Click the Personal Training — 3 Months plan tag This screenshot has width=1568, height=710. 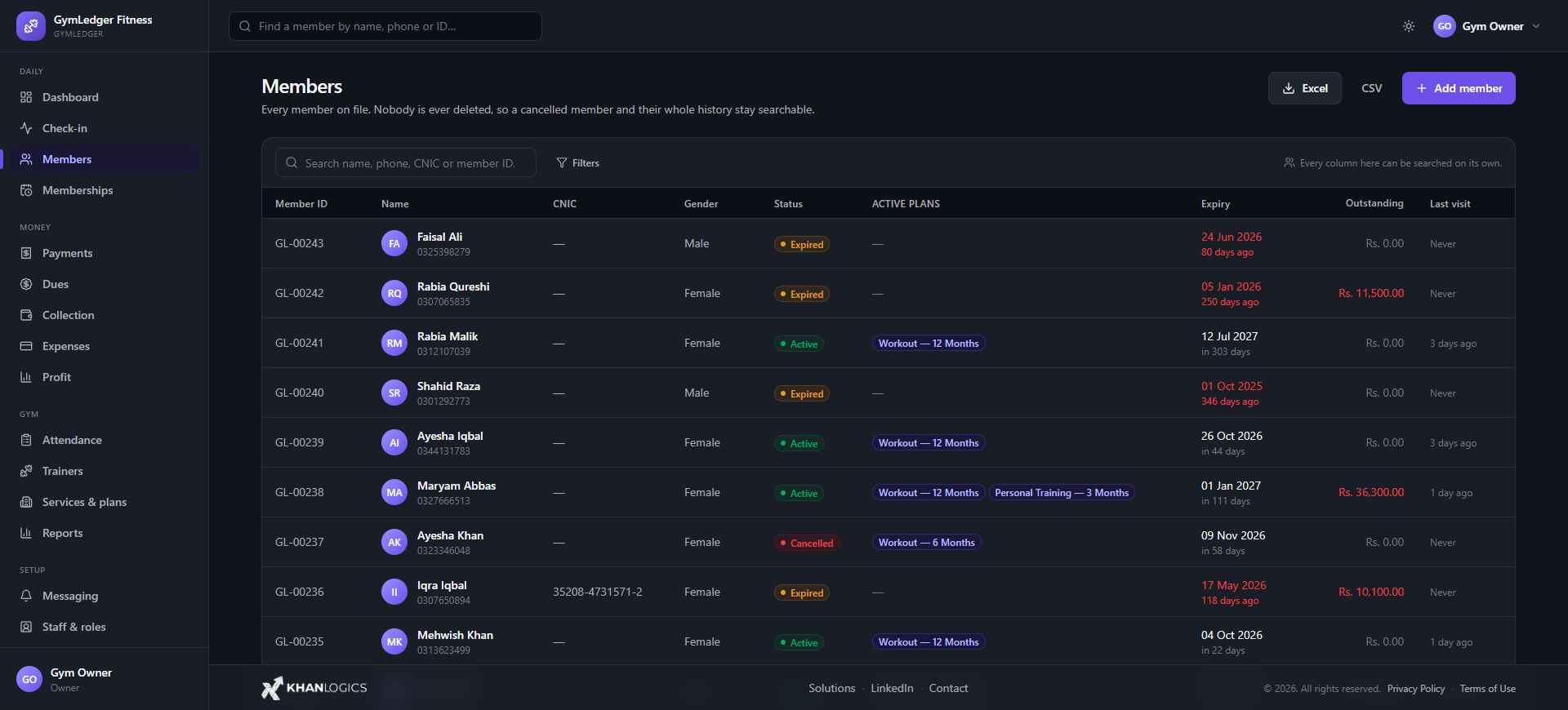click(x=1062, y=492)
